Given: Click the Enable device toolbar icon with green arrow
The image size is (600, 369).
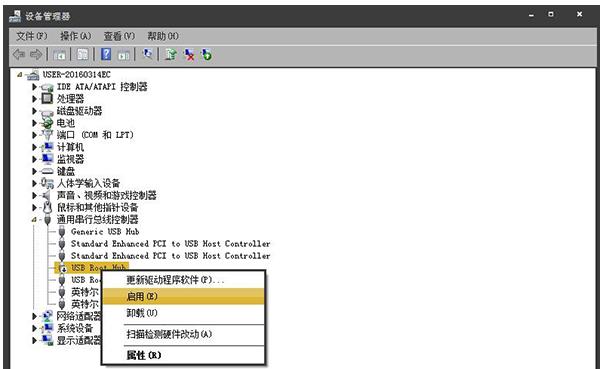Looking at the screenshot, I should click(x=207, y=55).
